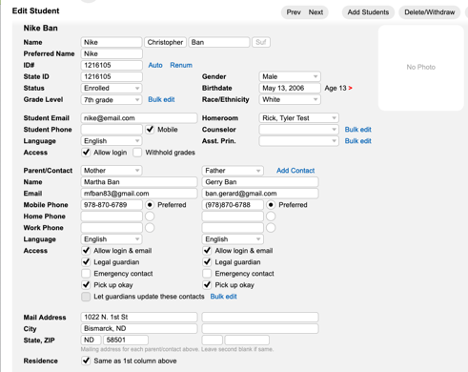
Task: Click the middle name field Christopher
Action: (x=165, y=42)
